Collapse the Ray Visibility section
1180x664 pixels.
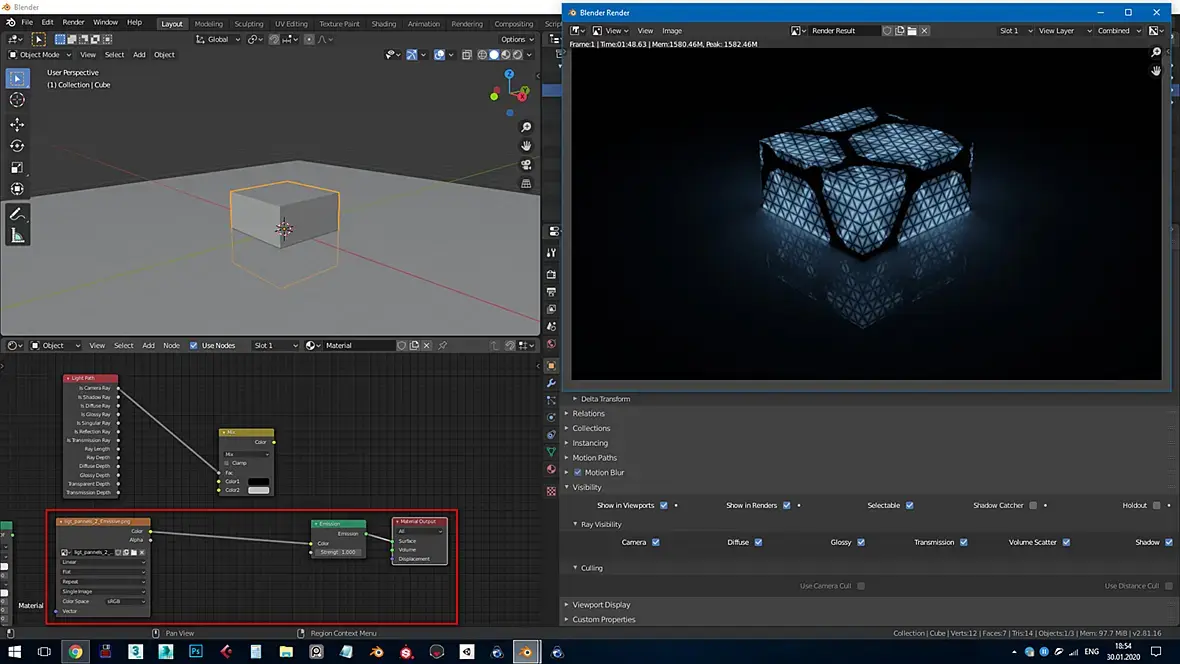[601, 524]
